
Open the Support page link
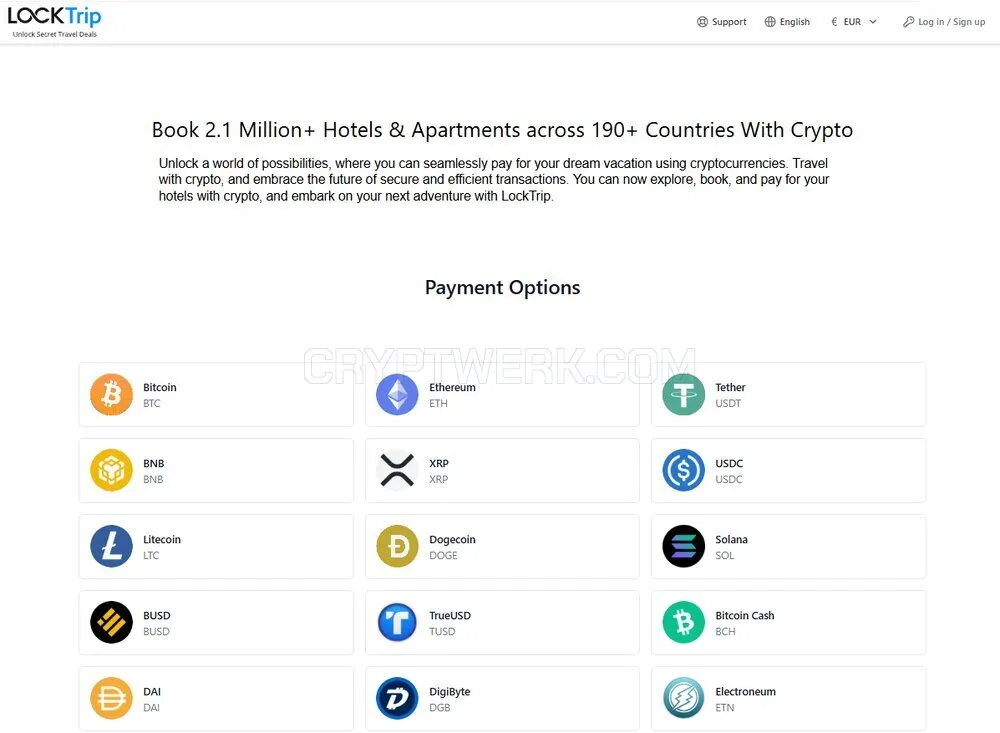[721, 22]
